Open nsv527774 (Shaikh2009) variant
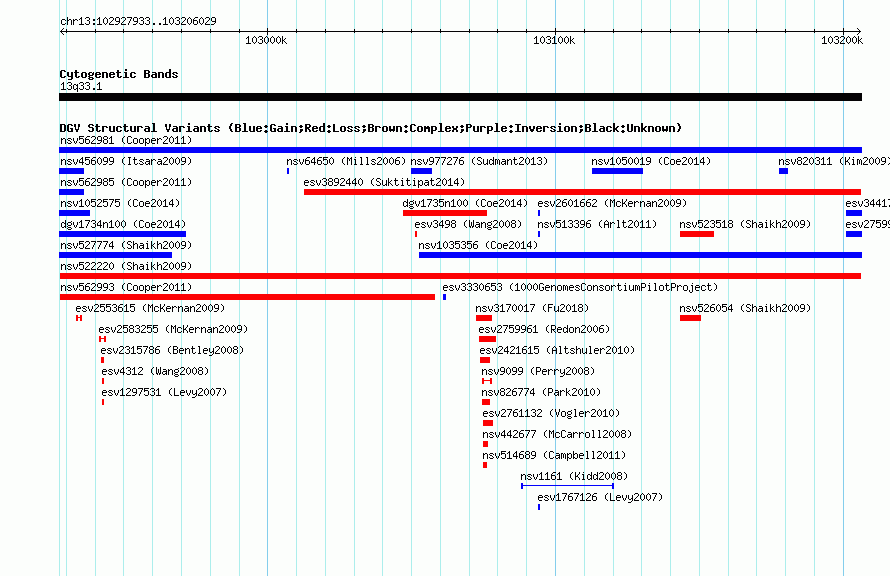The image size is (890, 576). [126, 245]
